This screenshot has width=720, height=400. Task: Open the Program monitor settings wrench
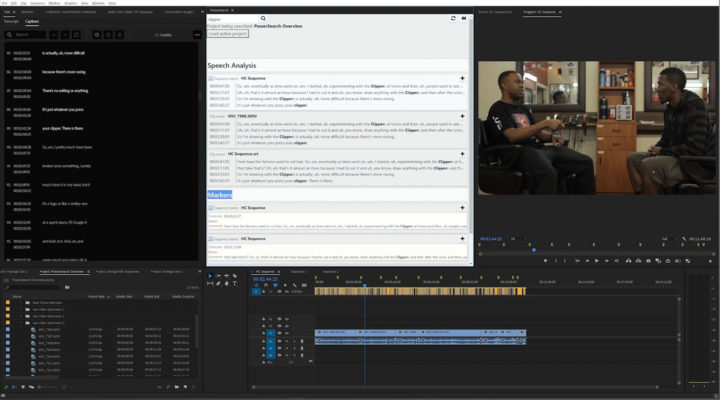tap(684, 239)
